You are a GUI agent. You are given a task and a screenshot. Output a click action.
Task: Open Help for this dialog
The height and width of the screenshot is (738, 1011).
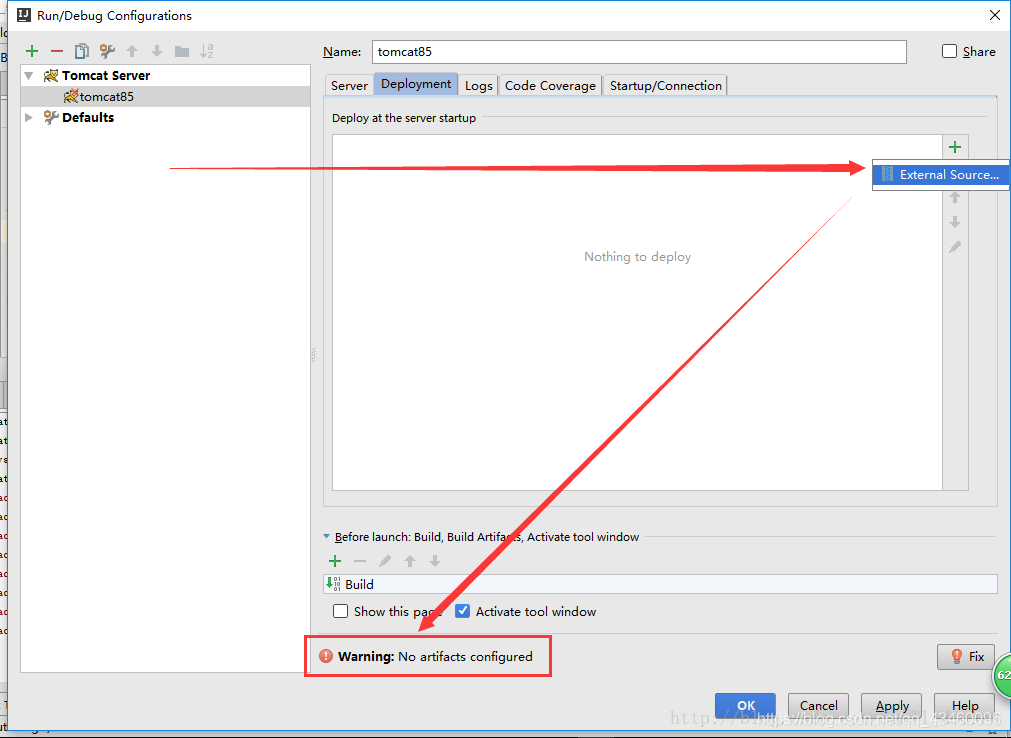[965, 705]
